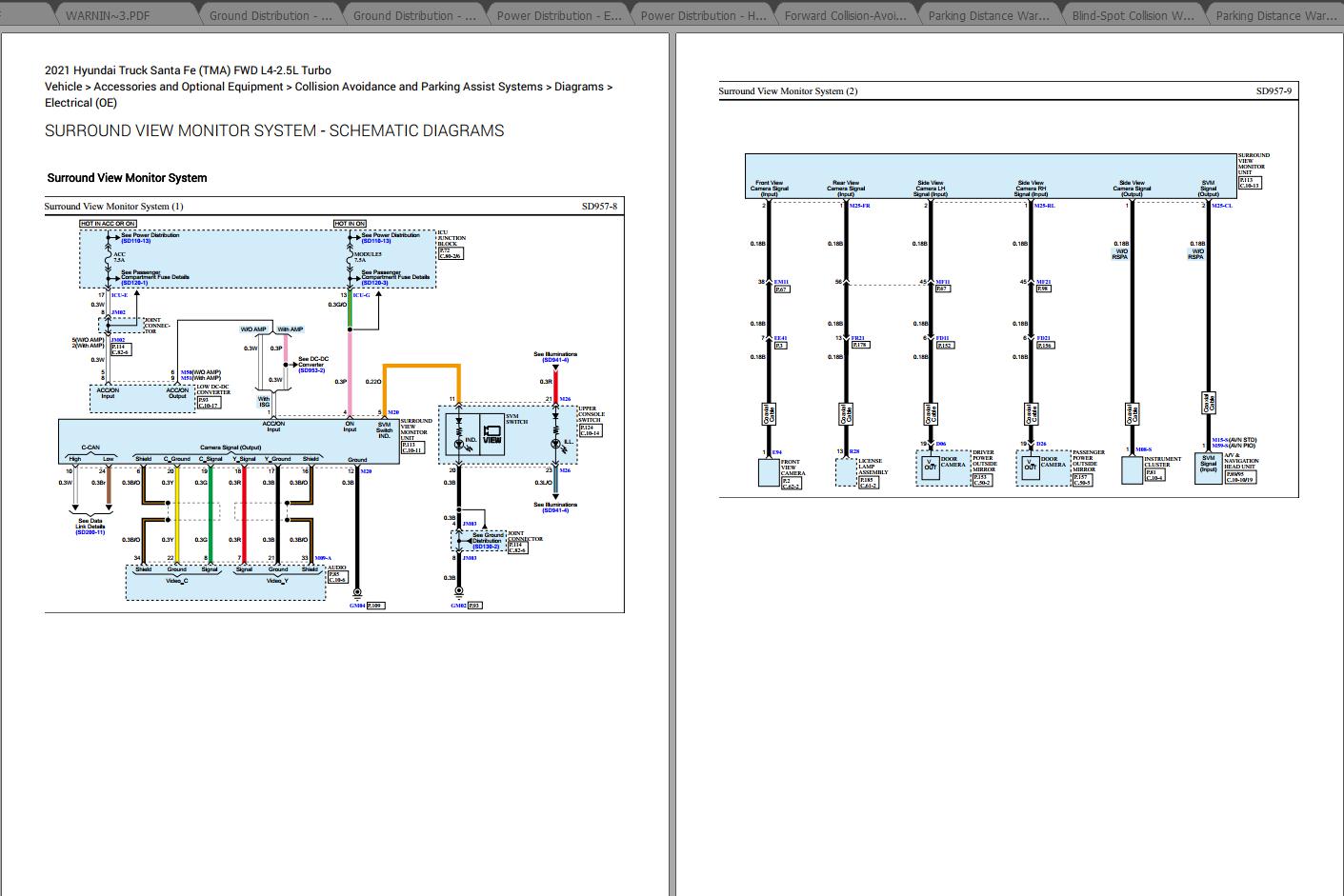Image resolution: width=1344 pixels, height=896 pixels.
Task: Click the GM02 ground point label
Action: coord(458,606)
